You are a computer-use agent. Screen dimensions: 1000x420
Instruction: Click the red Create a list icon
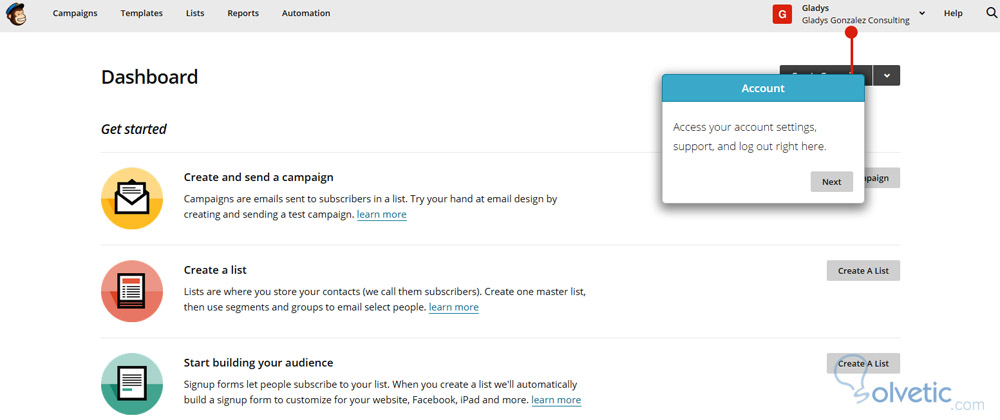coord(132,291)
